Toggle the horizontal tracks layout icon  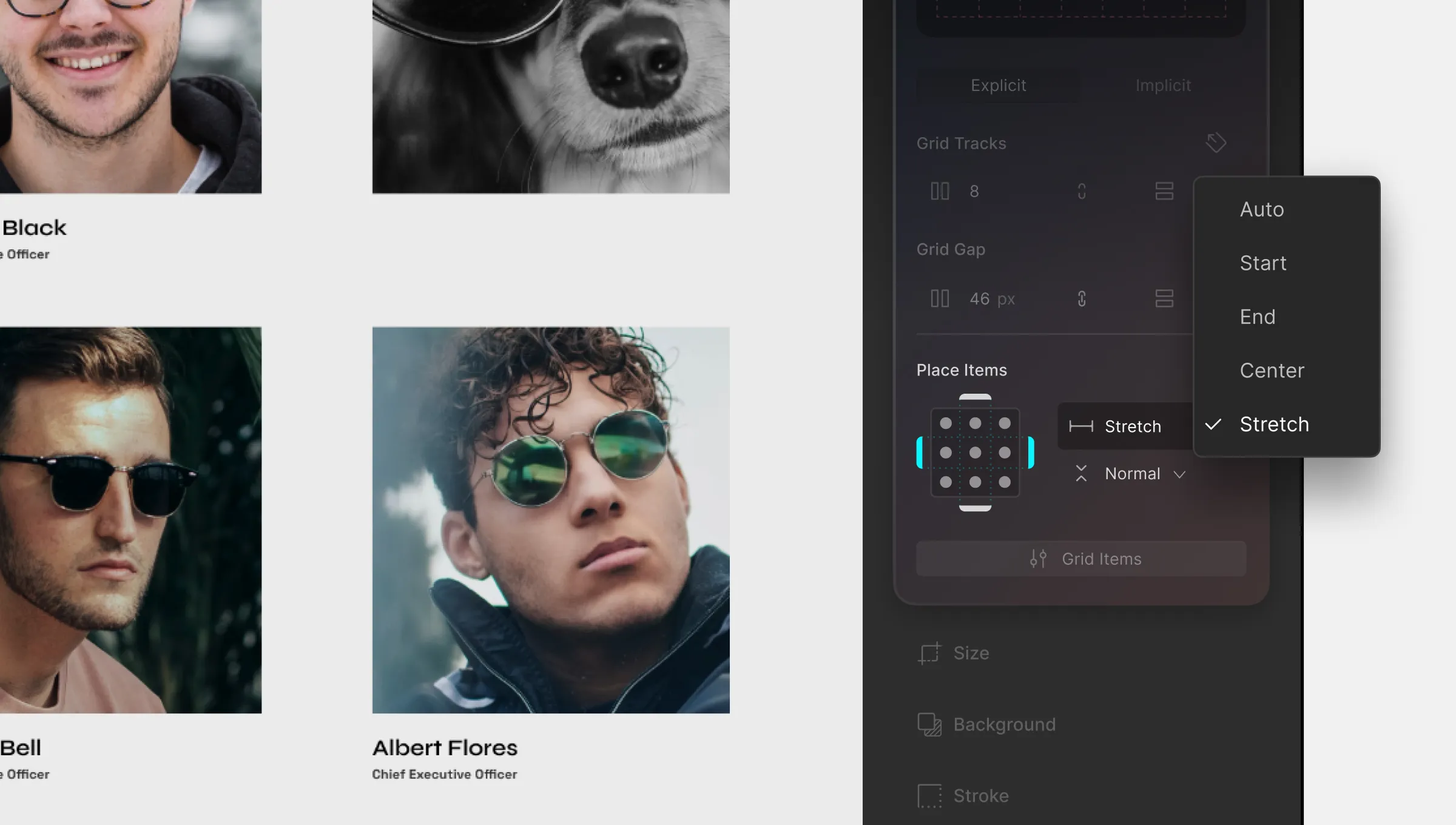coord(1163,191)
